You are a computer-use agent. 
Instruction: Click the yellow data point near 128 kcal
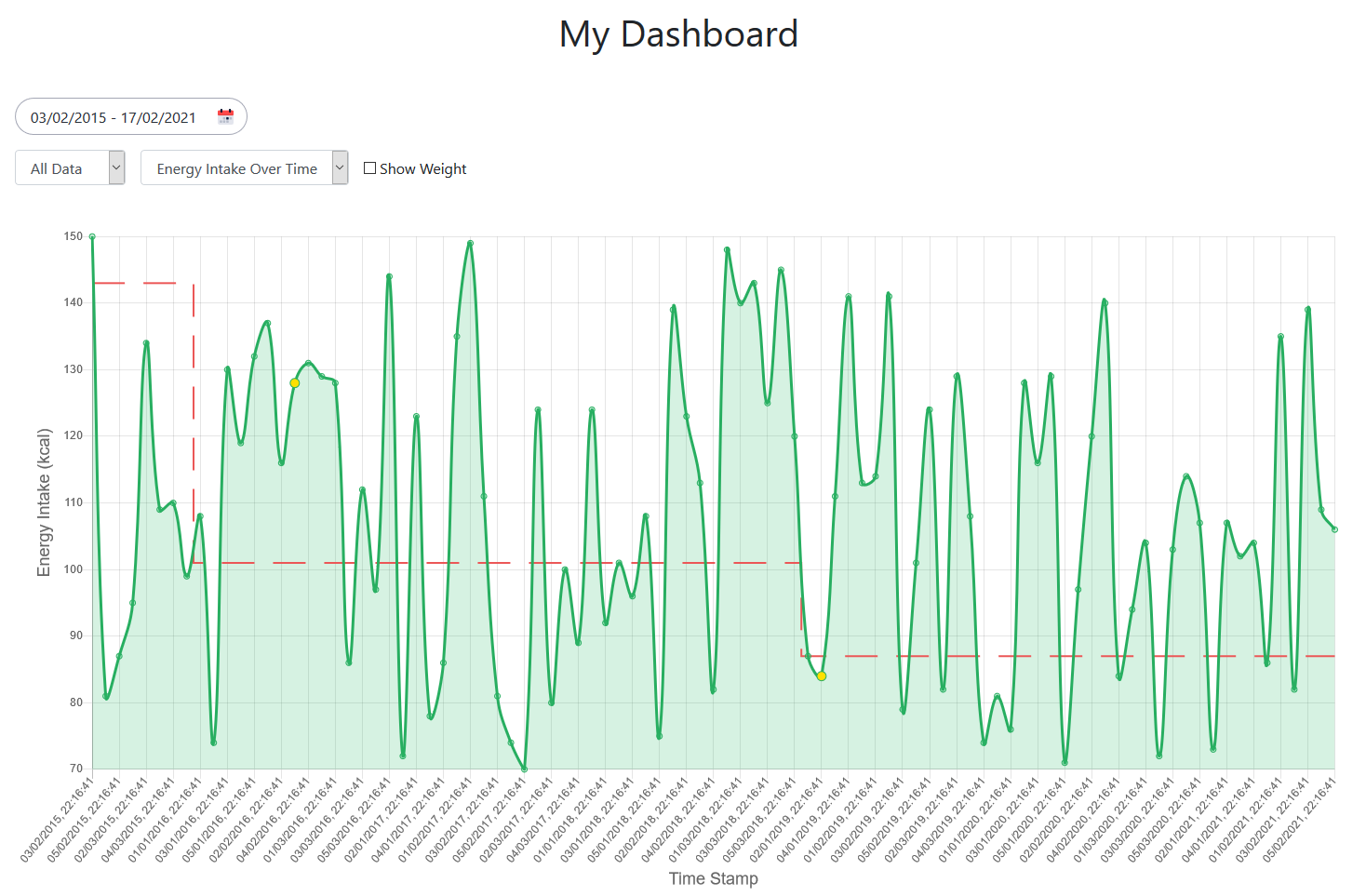pos(294,383)
